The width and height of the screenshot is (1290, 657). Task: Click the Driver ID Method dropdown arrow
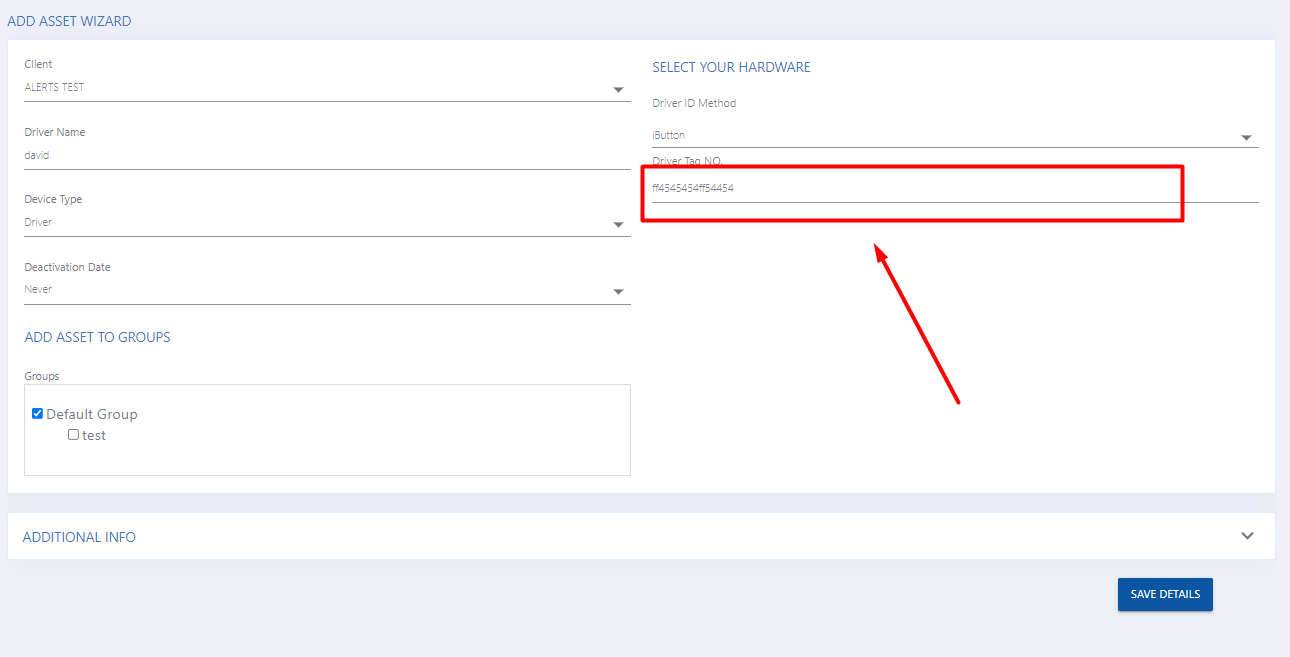pyautogui.click(x=1246, y=138)
